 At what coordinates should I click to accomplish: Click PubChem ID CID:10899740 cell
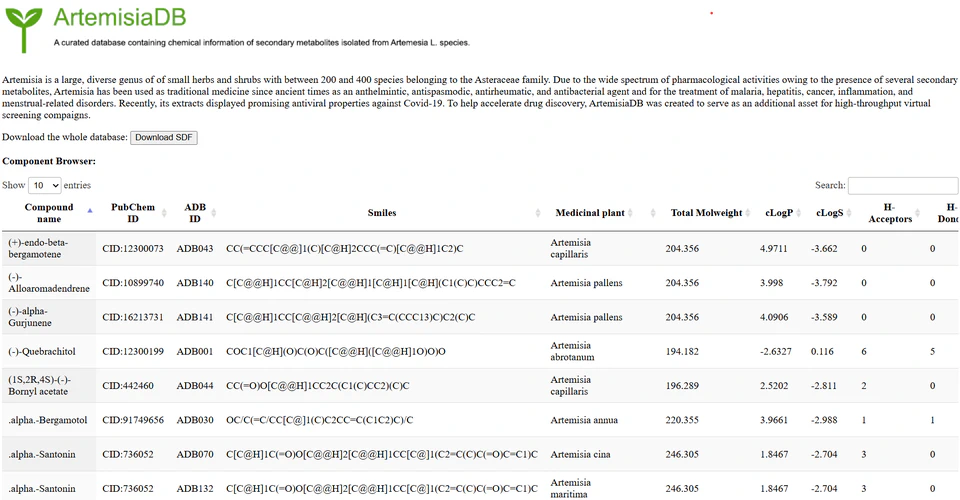tap(135, 283)
